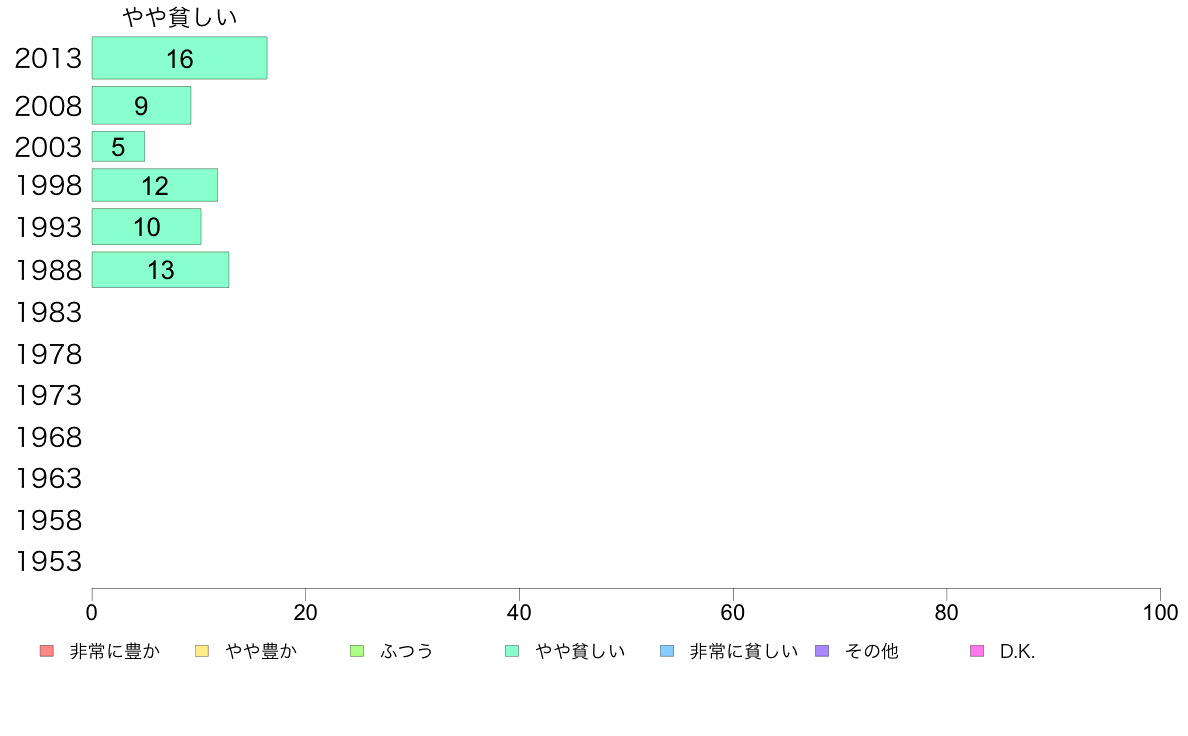Viewport: 1188px width, 736px height.
Task: Click the green ふつう legend swatch
Action: [x=357, y=651]
